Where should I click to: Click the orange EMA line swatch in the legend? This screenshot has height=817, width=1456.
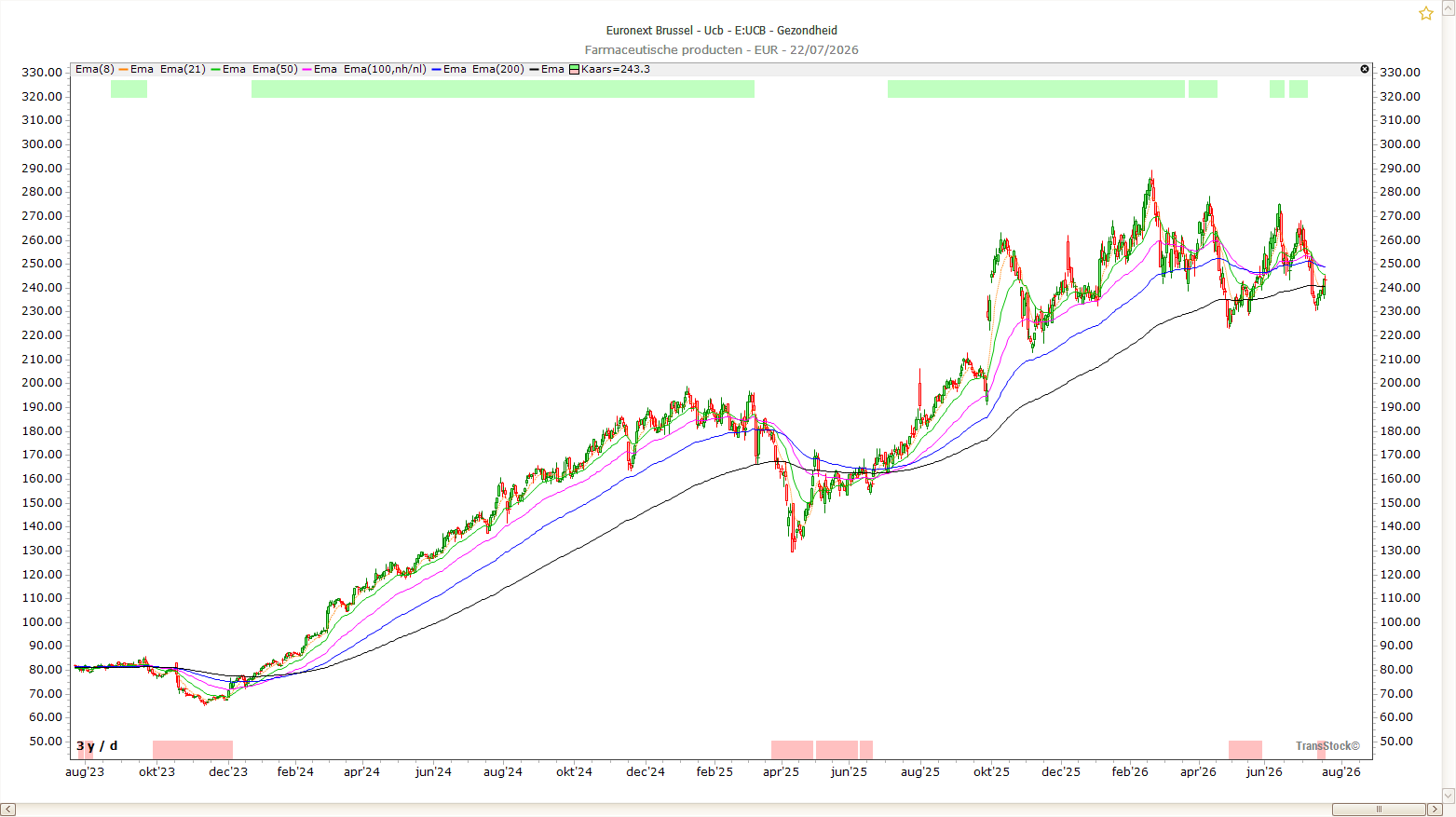coord(123,69)
